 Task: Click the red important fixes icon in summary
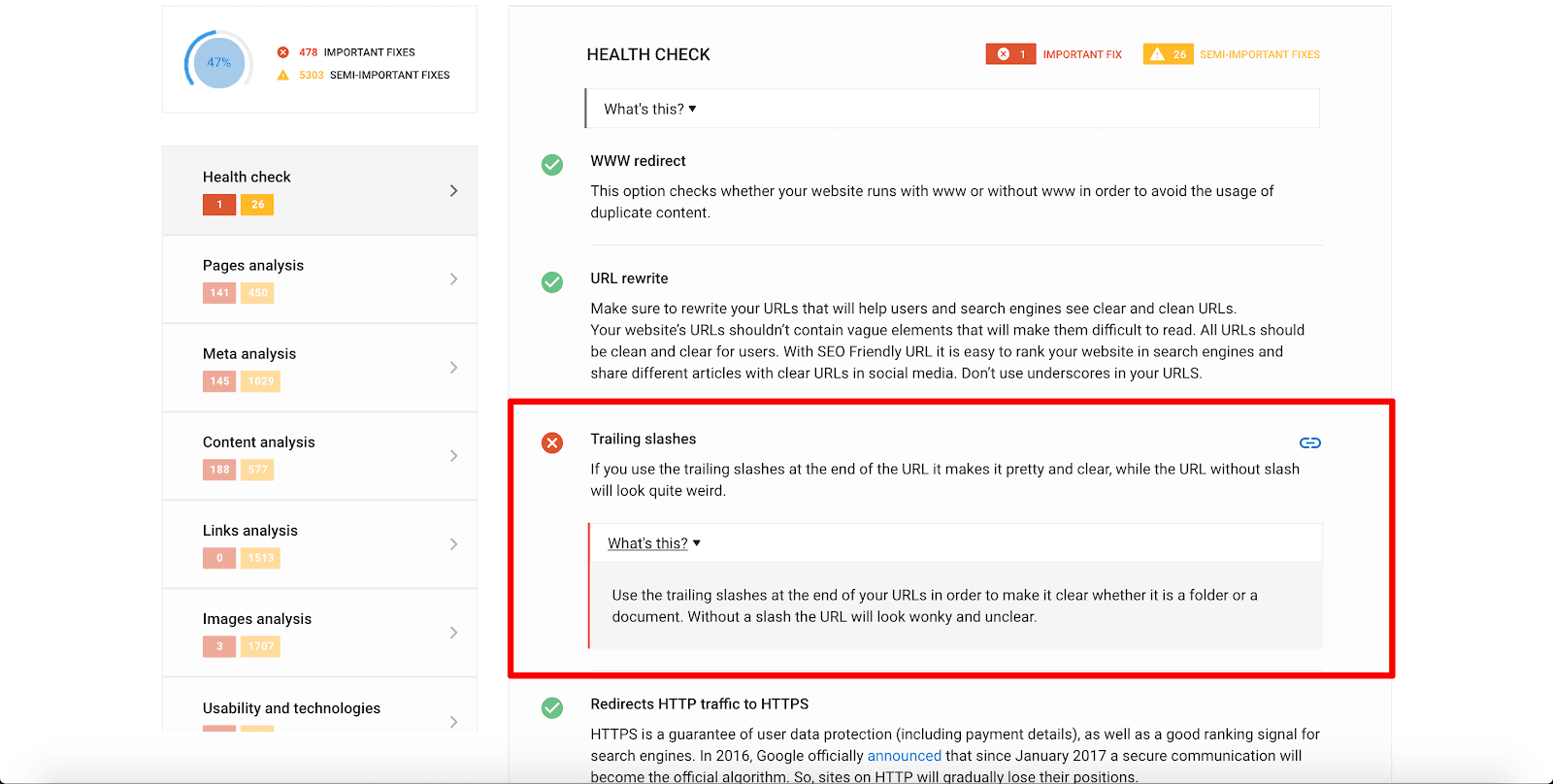pyautogui.click(x=283, y=52)
